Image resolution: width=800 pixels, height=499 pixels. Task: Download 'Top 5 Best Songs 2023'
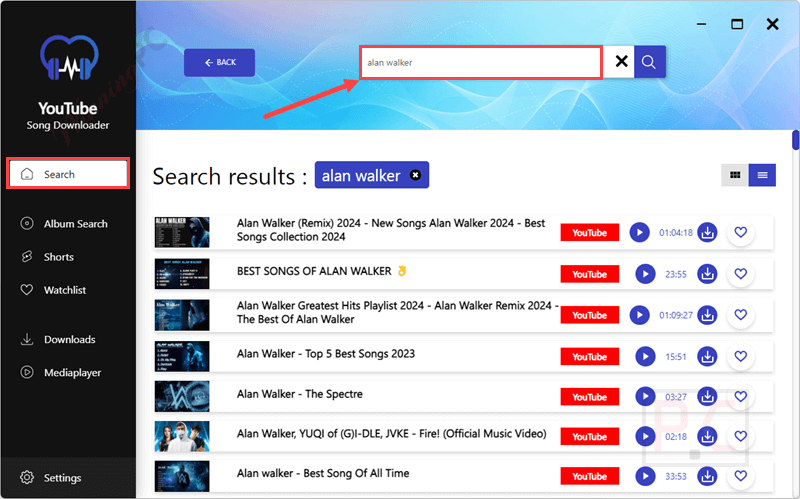(x=707, y=357)
